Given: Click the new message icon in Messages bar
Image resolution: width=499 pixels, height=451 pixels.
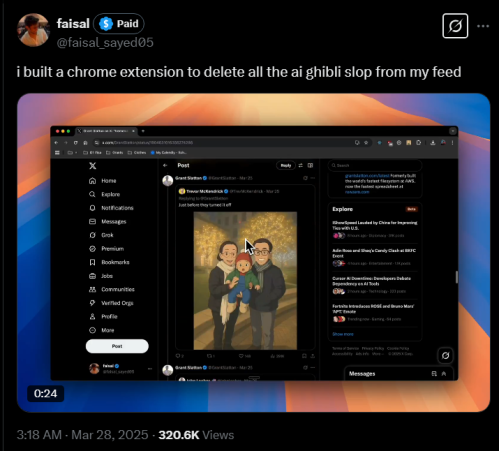Looking at the screenshot, I should click(x=434, y=374).
